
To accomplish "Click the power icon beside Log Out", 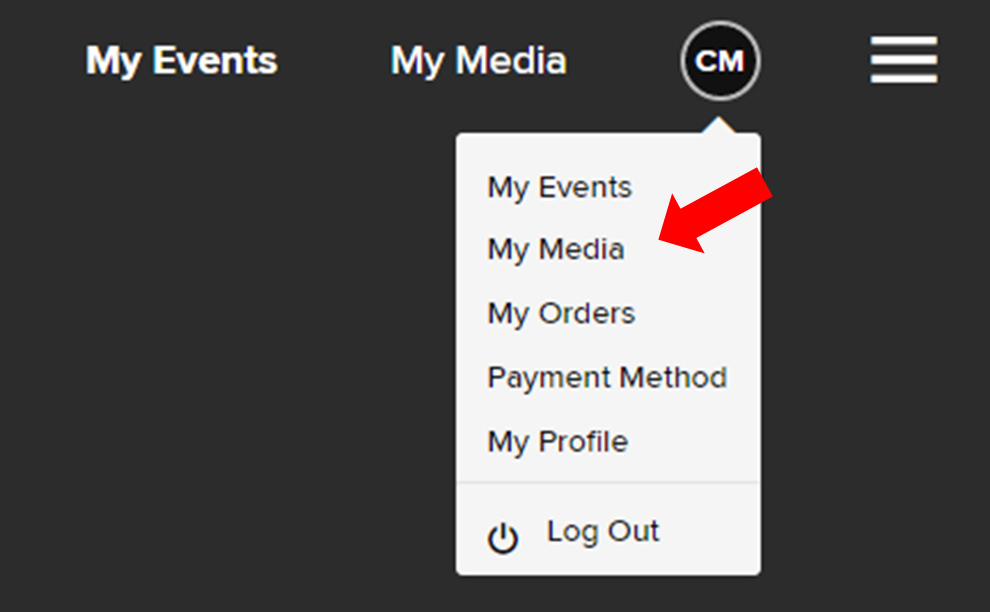I will click(x=503, y=538).
